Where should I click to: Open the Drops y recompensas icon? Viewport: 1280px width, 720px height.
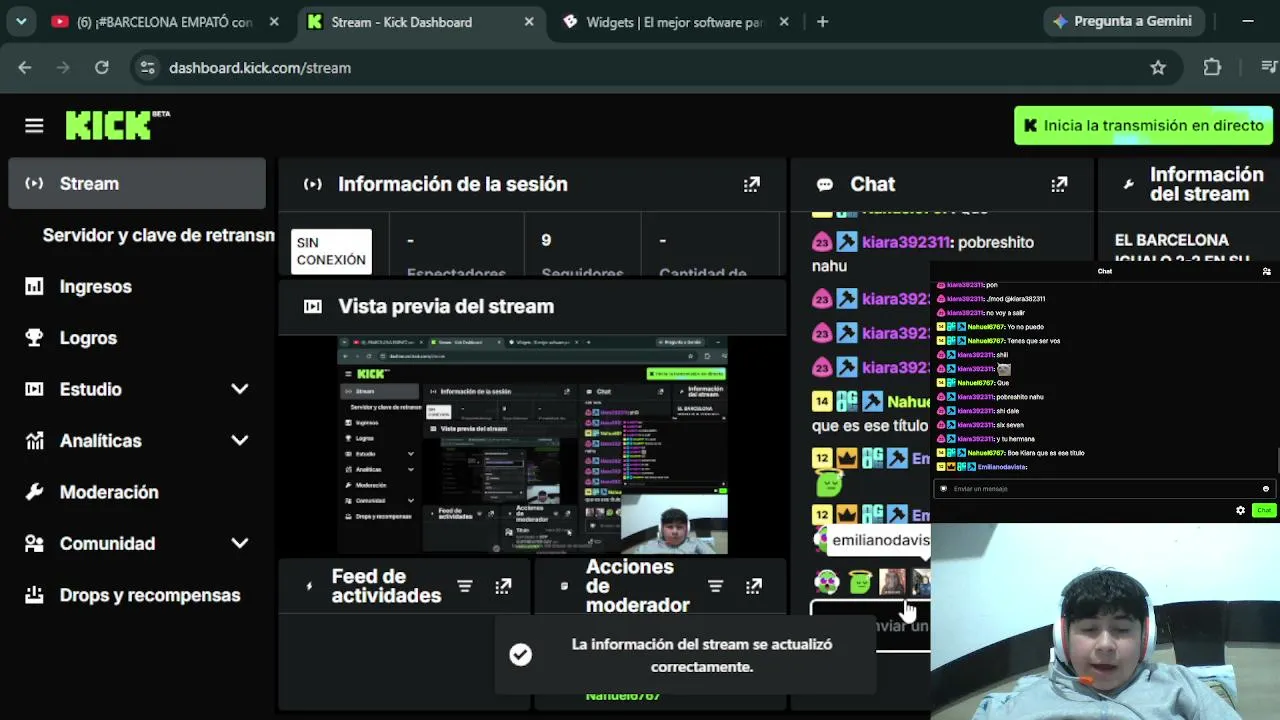(x=34, y=595)
